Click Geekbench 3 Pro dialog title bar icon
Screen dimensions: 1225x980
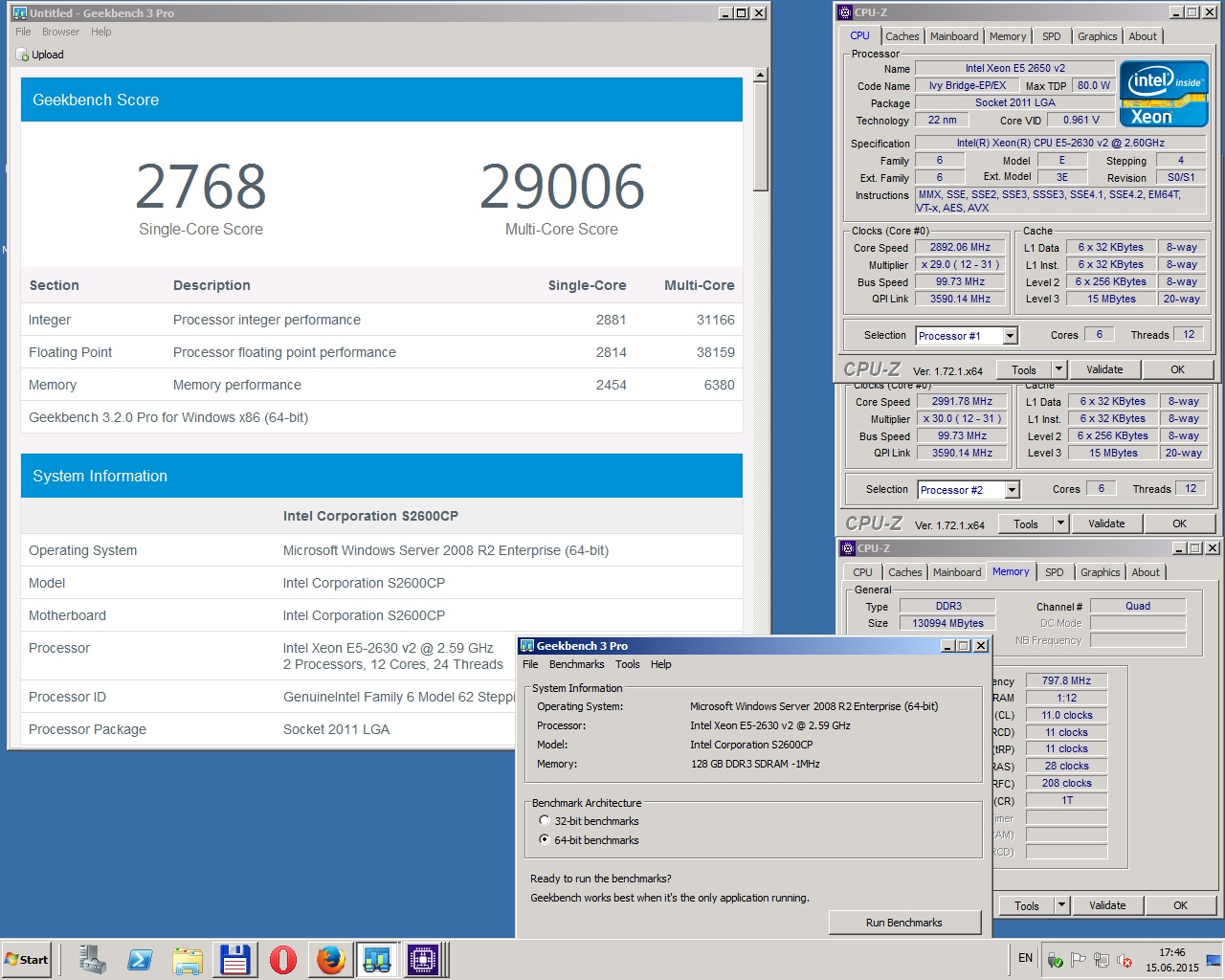527,646
